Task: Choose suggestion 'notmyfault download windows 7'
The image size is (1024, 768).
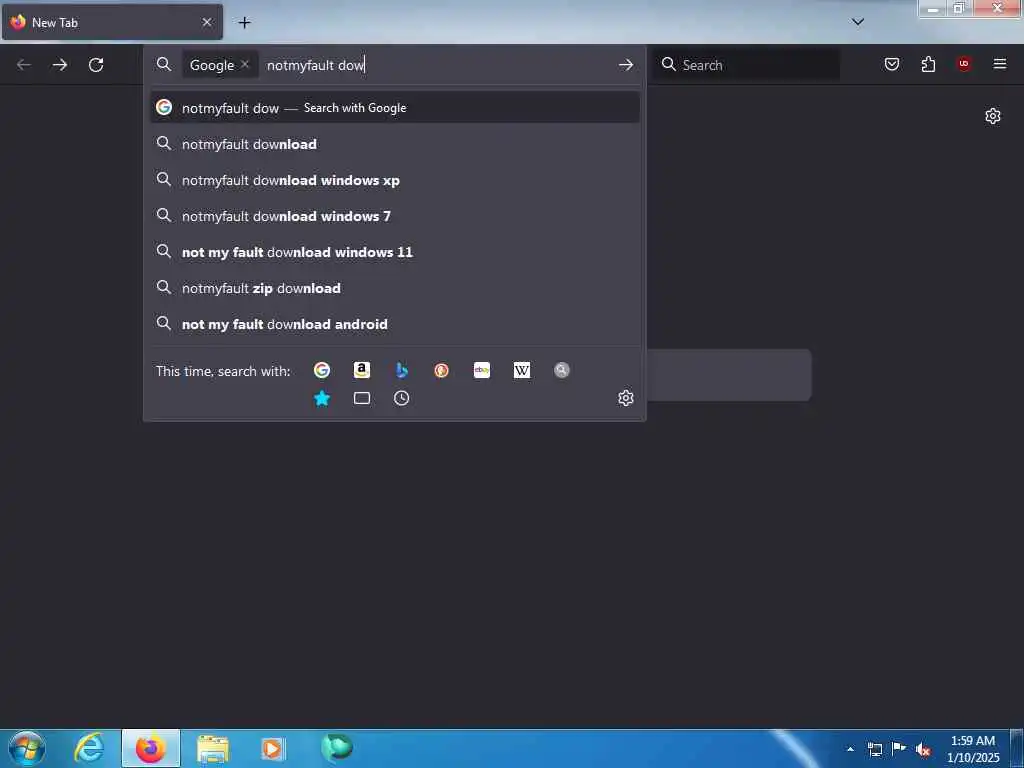Action: point(394,216)
